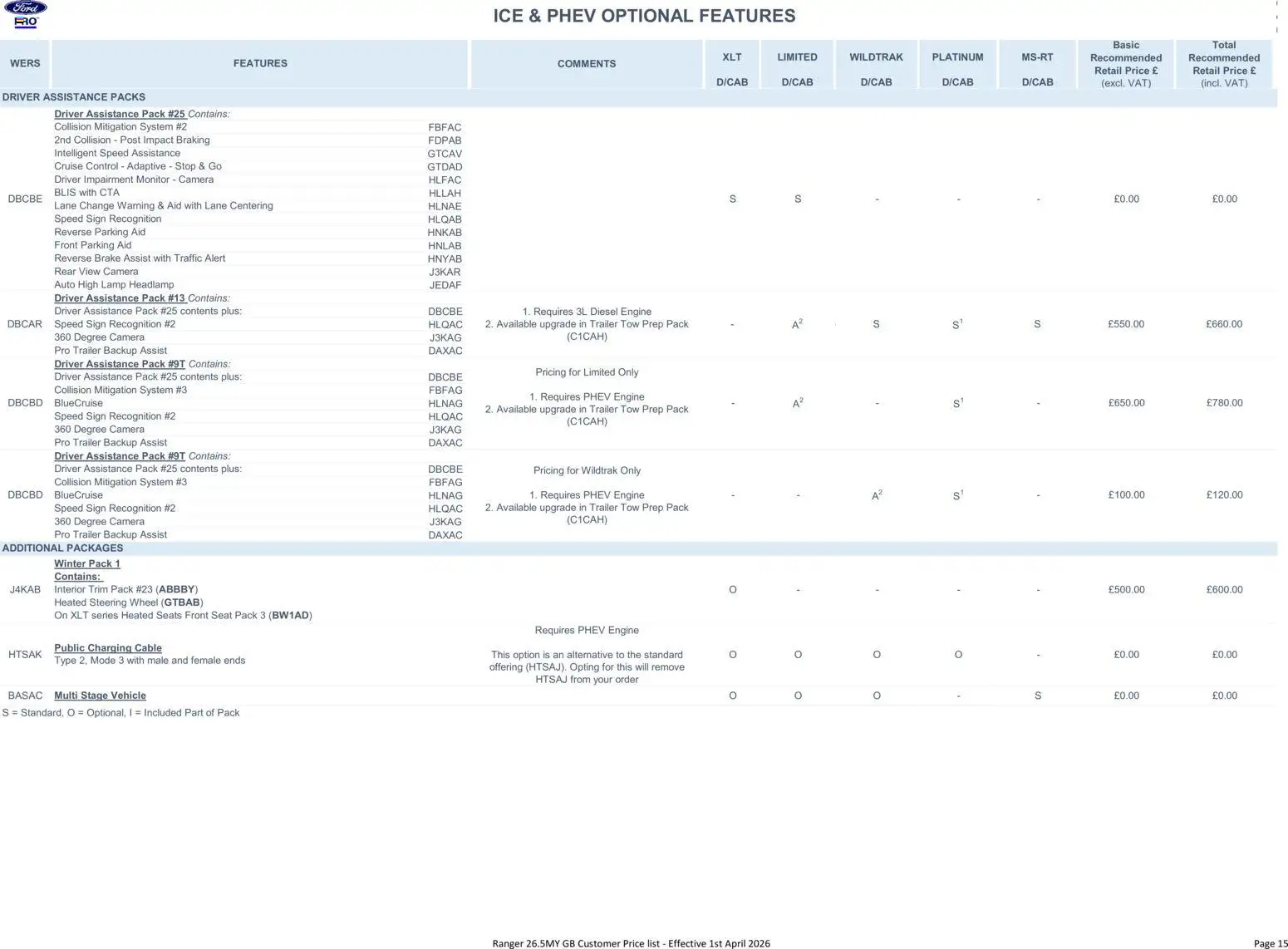Click the feature code HLLAH
The image size is (1288, 949).
point(445,194)
